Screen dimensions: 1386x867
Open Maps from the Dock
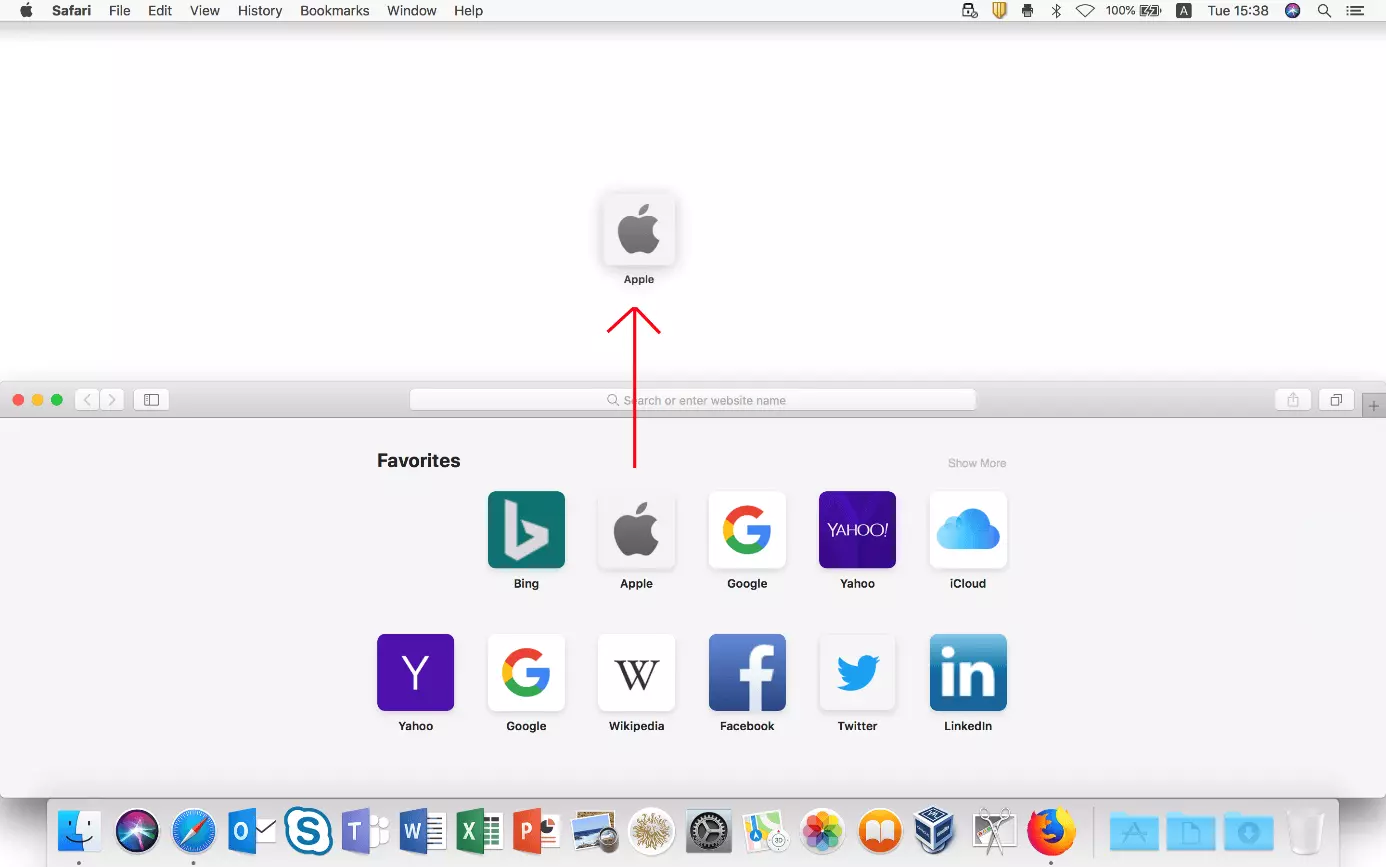point(766,831)
